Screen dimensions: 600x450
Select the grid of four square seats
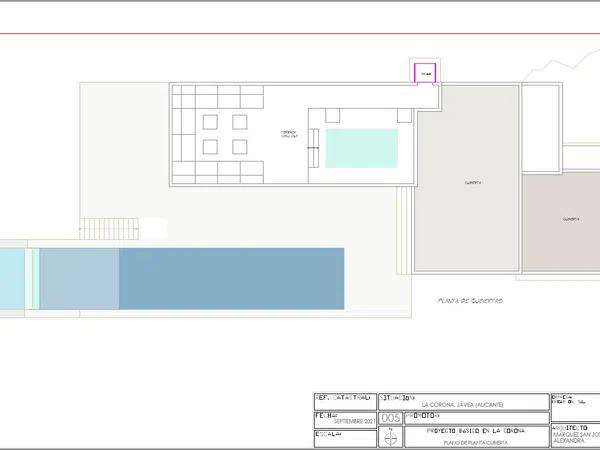pyautogui.click(x=226, y=134)
